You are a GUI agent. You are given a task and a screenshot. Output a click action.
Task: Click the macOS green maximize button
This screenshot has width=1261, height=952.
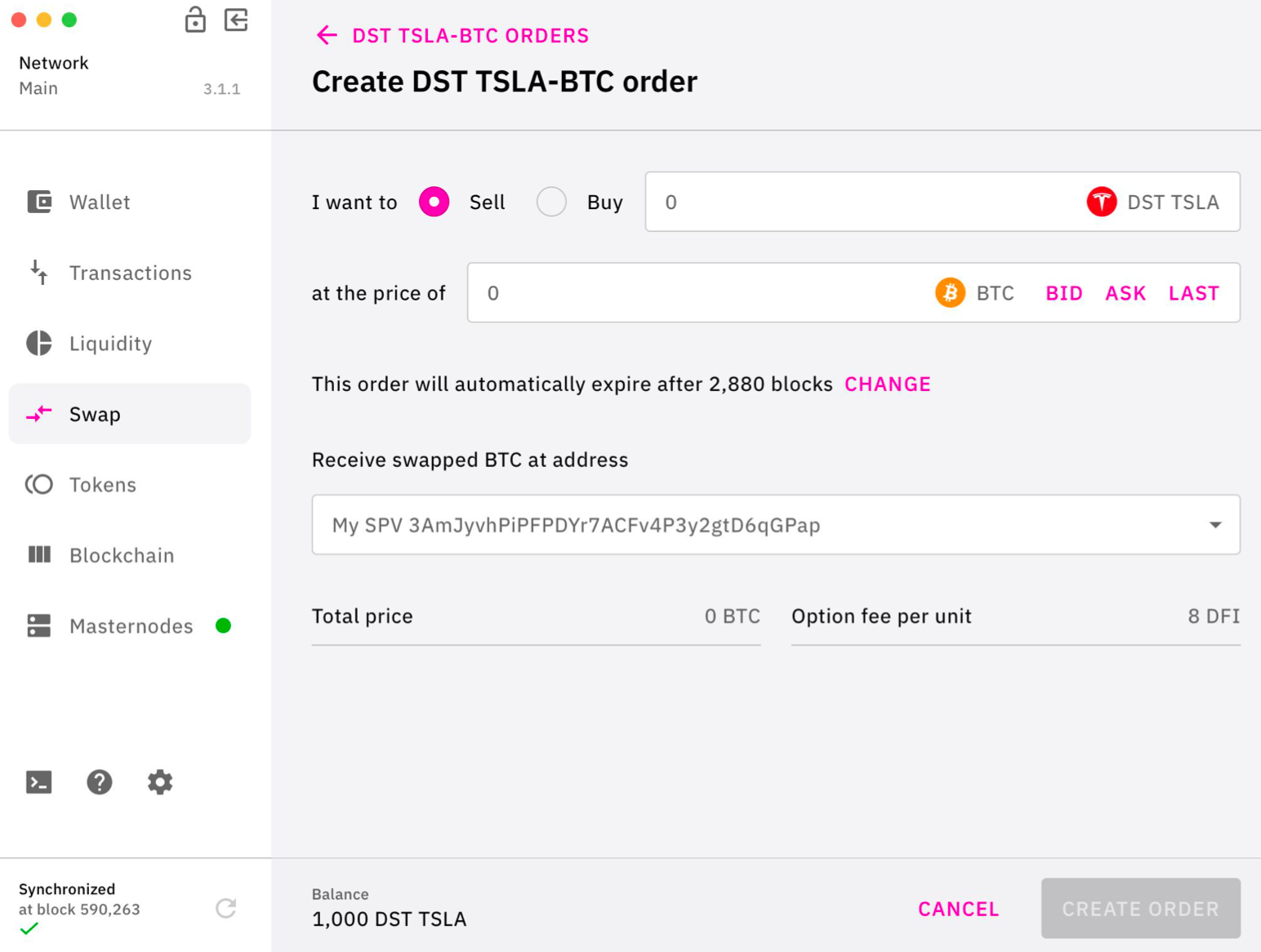coord(69,20)
